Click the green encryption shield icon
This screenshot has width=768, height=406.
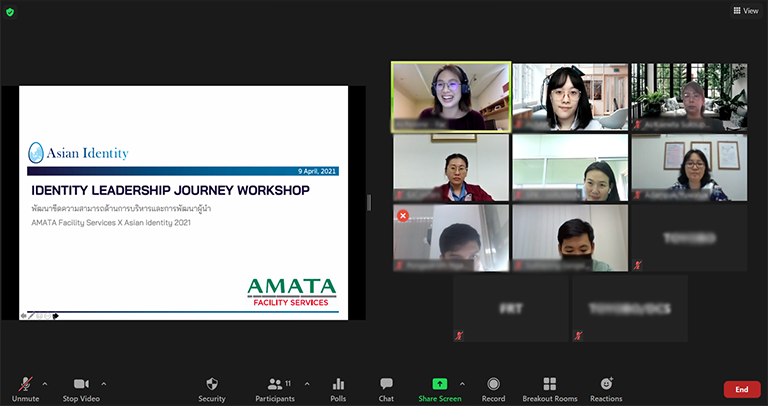(10, 11)
